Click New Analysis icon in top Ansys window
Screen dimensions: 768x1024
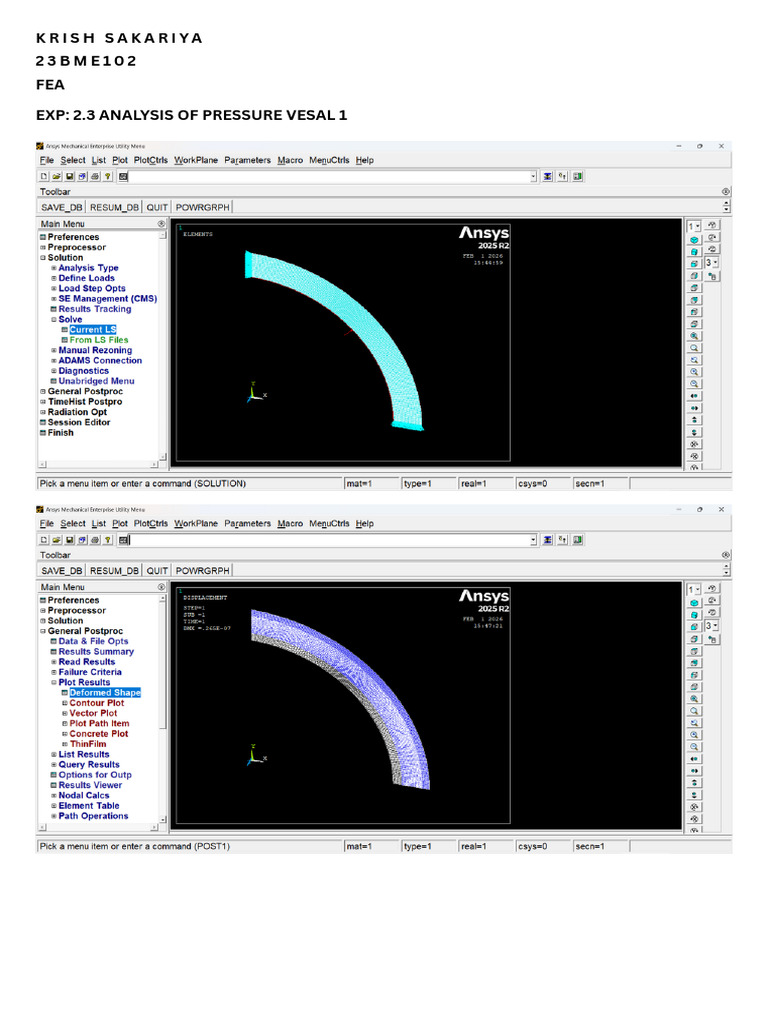tap(44, 176)
